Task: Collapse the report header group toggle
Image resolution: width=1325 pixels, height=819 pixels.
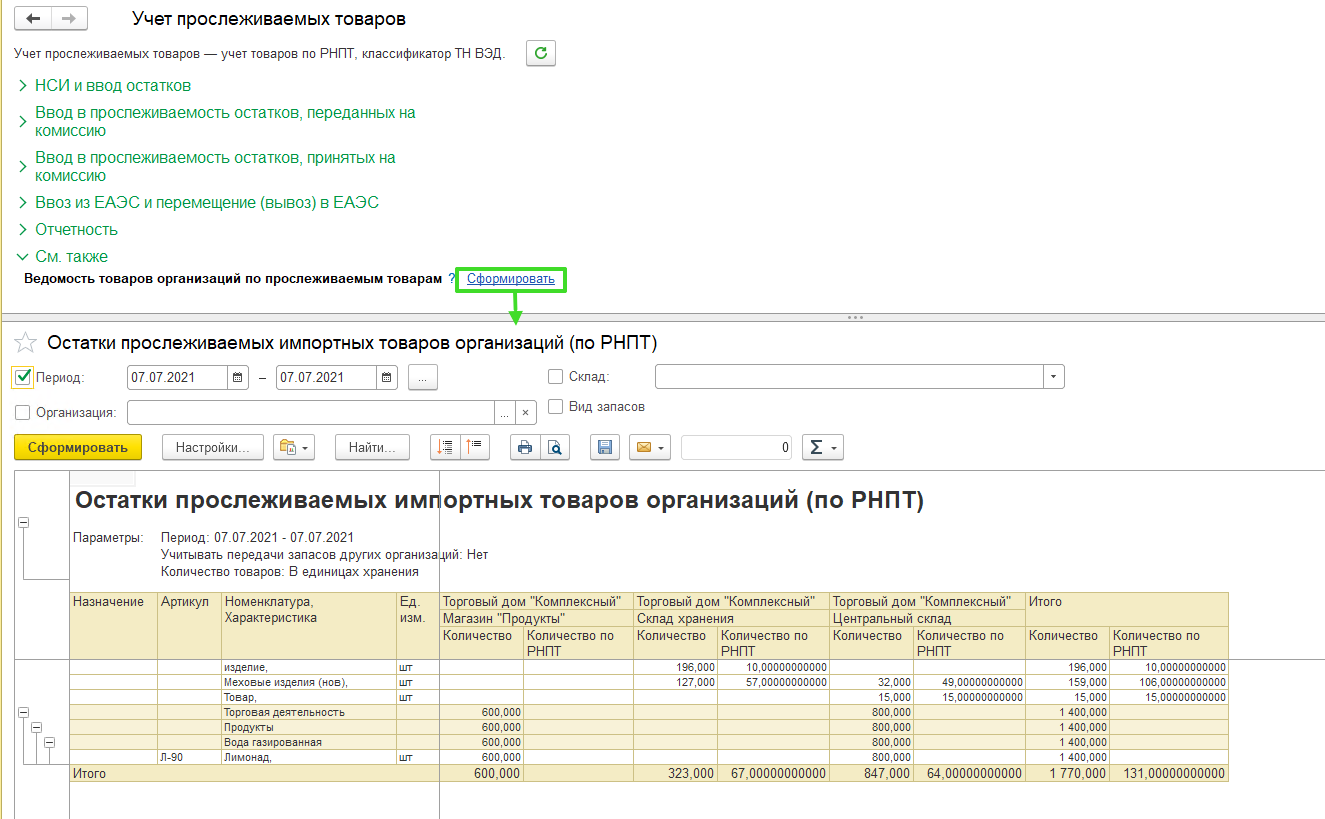Action: 24,522
